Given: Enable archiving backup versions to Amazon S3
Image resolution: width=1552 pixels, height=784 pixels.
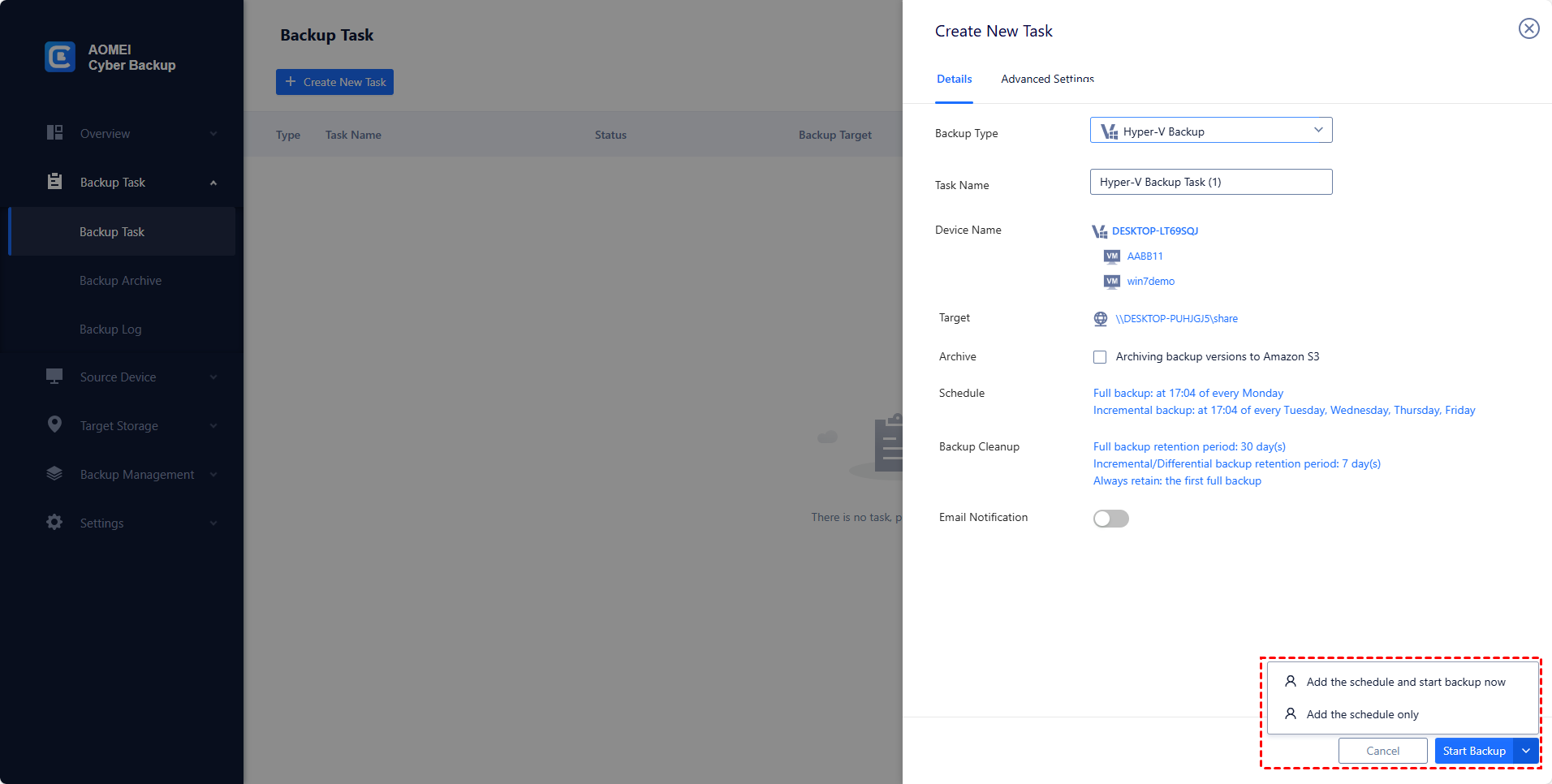Looking at the screenshot, I should click(1100, 357).
